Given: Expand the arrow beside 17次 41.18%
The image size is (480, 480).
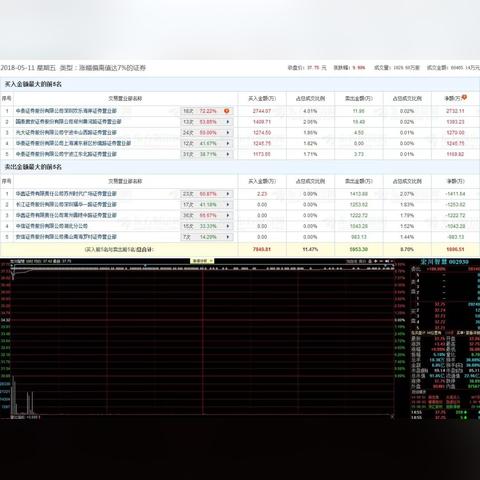Looking at the screenshot, I should point(228,205).
